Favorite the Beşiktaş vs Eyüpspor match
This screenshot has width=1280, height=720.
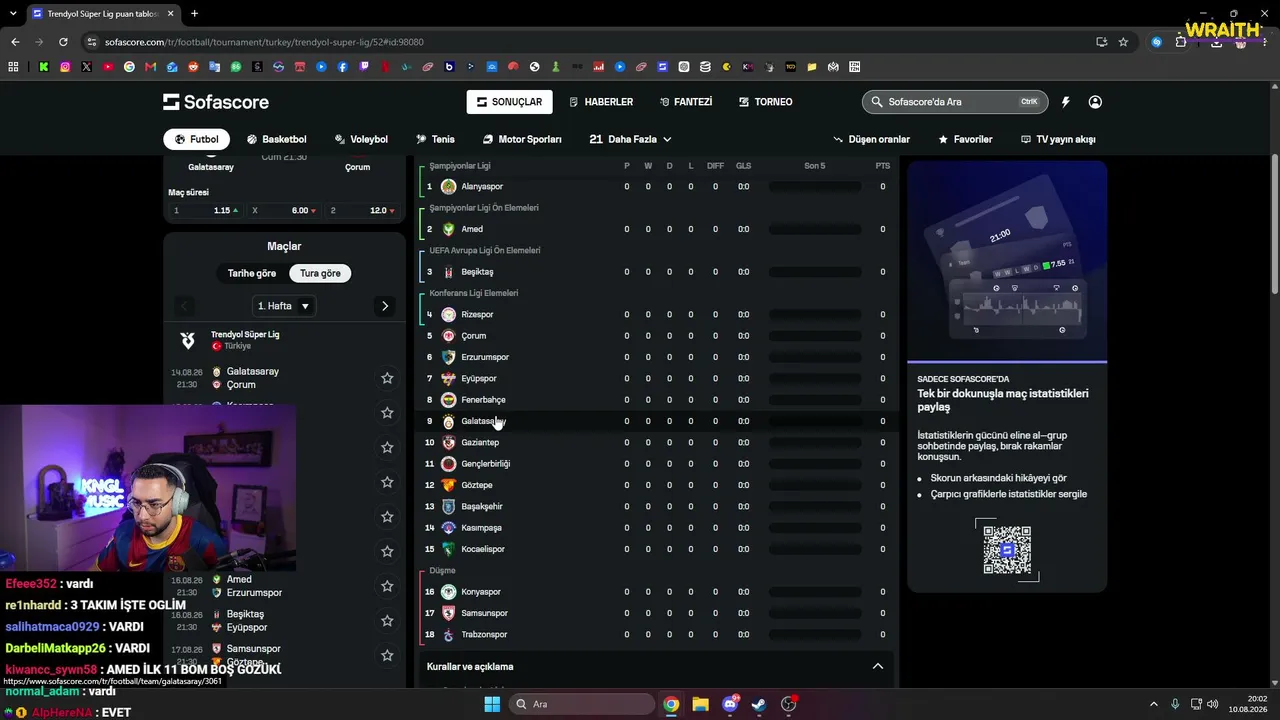pyautogui.click(x=387, y=621)
